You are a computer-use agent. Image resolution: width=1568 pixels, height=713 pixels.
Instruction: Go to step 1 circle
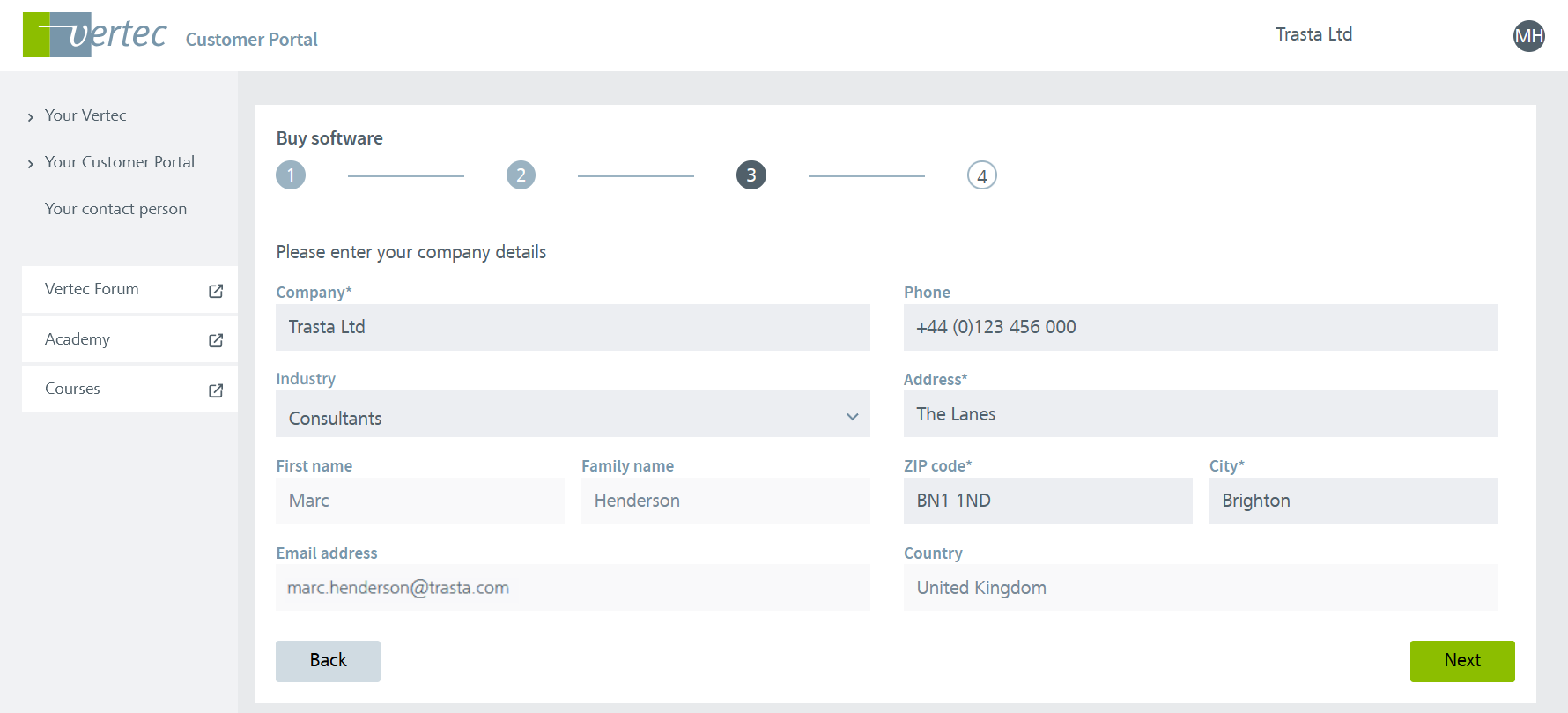(x=291, y=175)
